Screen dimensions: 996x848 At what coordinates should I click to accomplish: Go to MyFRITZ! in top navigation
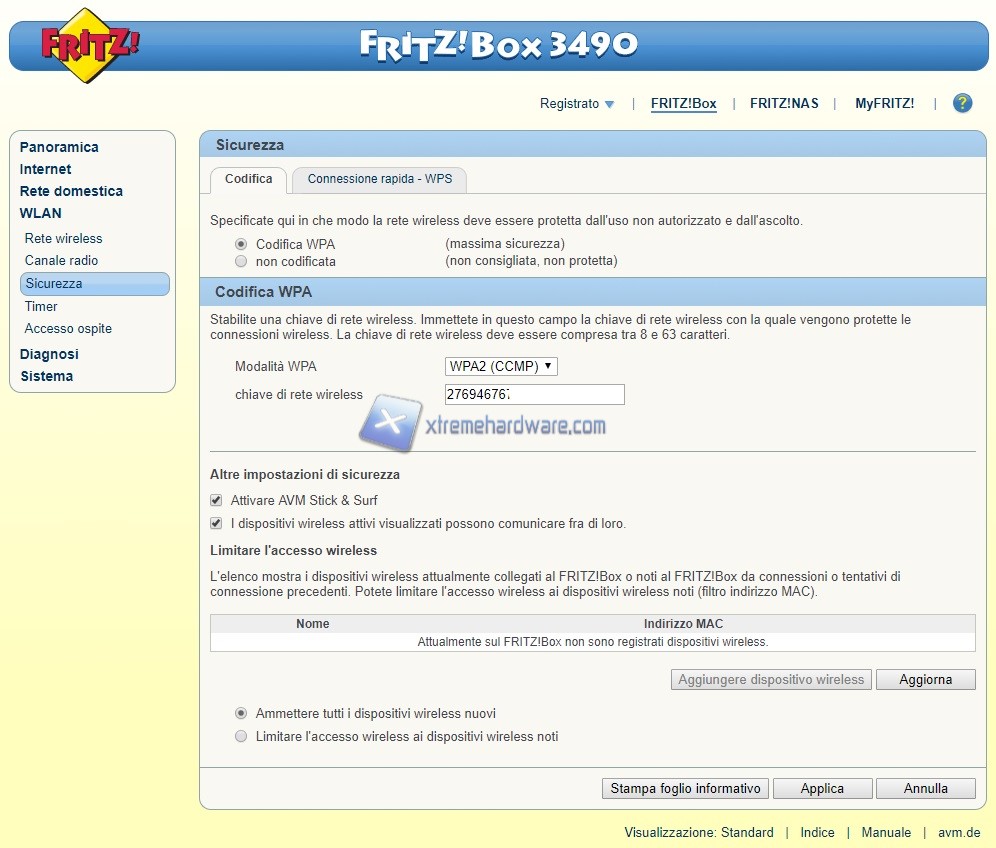click(x=884, y=104)
